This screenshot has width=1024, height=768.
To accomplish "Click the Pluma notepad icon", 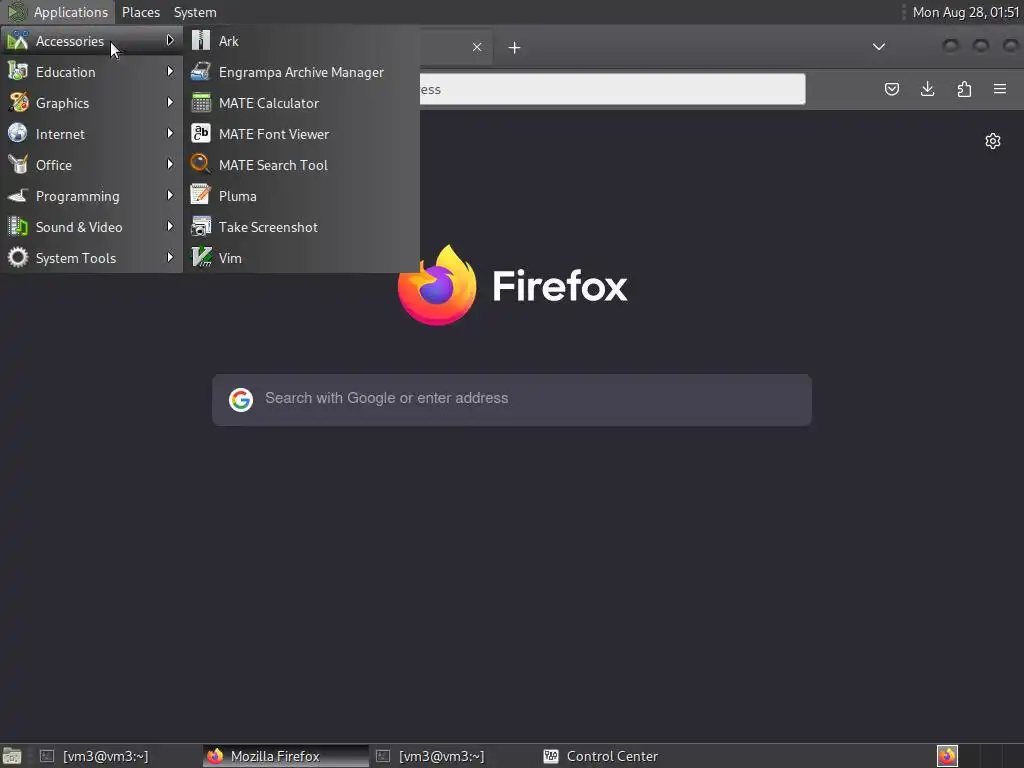I will [200, 195].
